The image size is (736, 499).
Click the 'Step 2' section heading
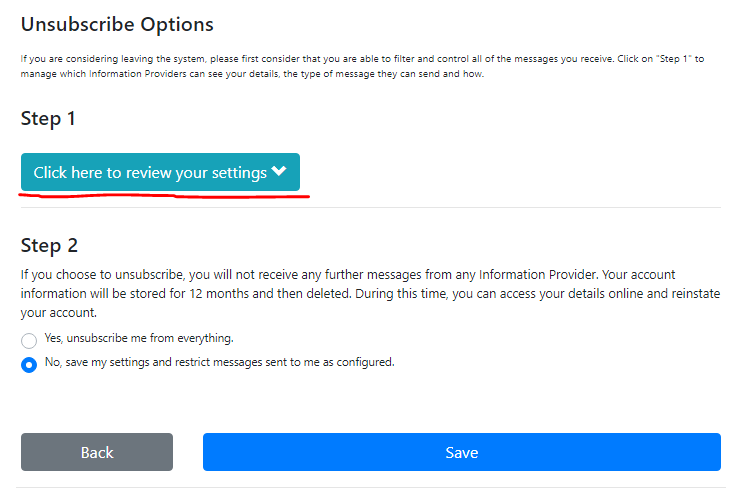(x=49, y=245)
